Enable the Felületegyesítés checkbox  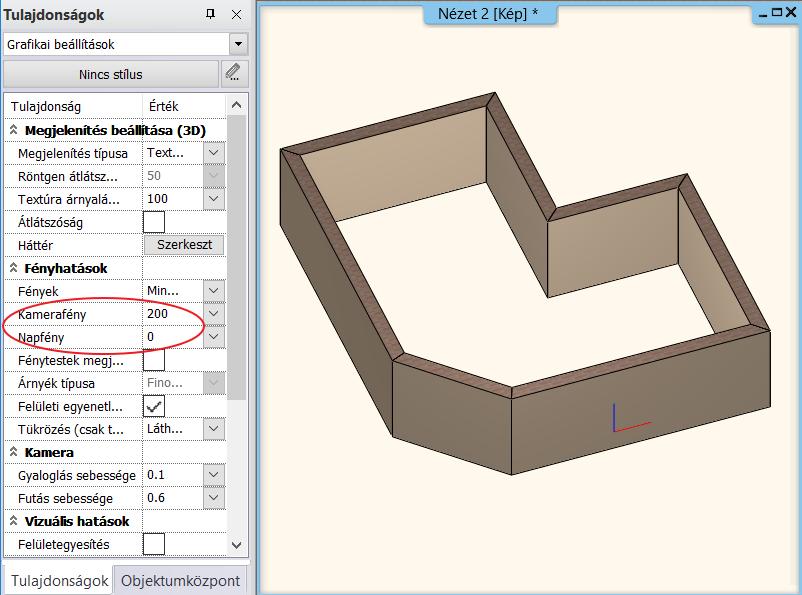[154, 544]
